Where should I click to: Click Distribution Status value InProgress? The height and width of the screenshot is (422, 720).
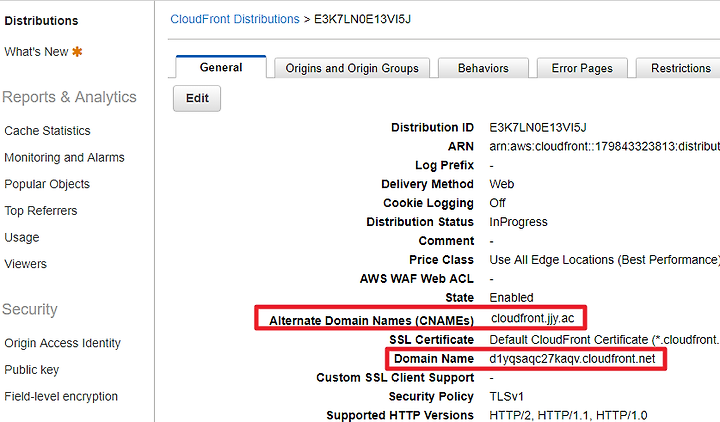(518, 222)
